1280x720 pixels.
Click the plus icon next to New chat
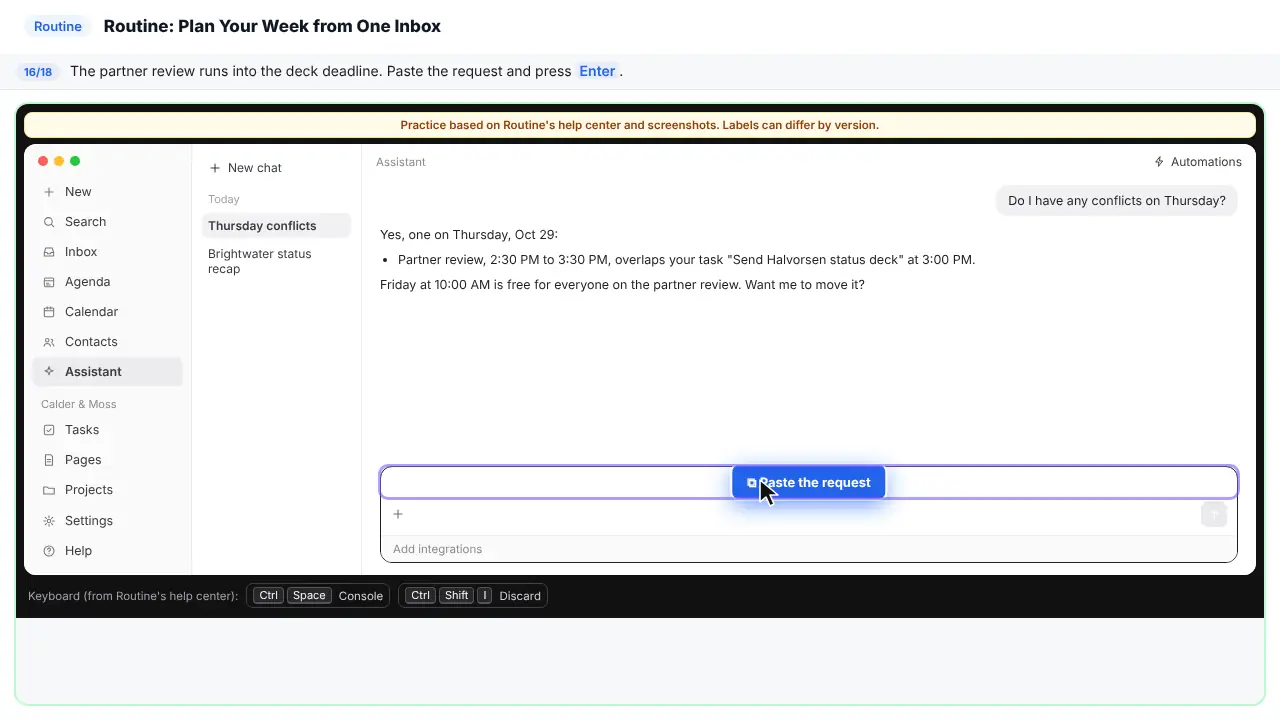pyautogui.click(x=214, y=168)
